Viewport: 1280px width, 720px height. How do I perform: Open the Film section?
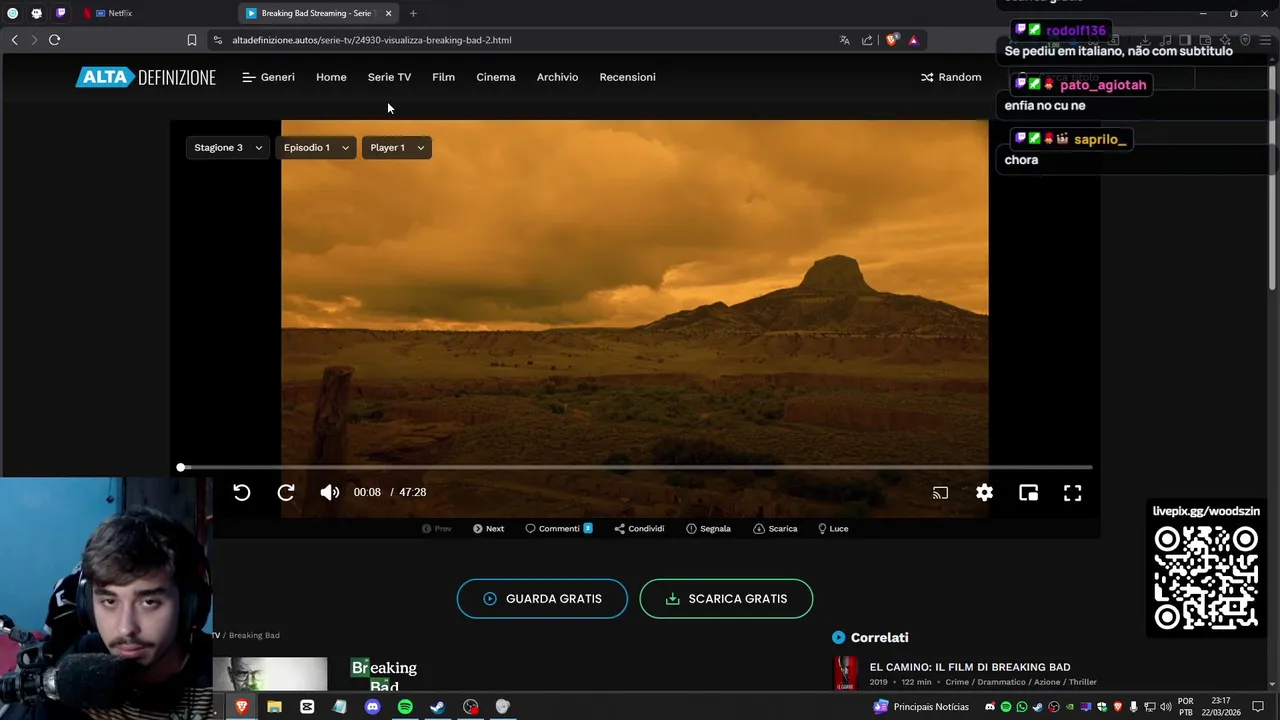[x=443, y=77]
